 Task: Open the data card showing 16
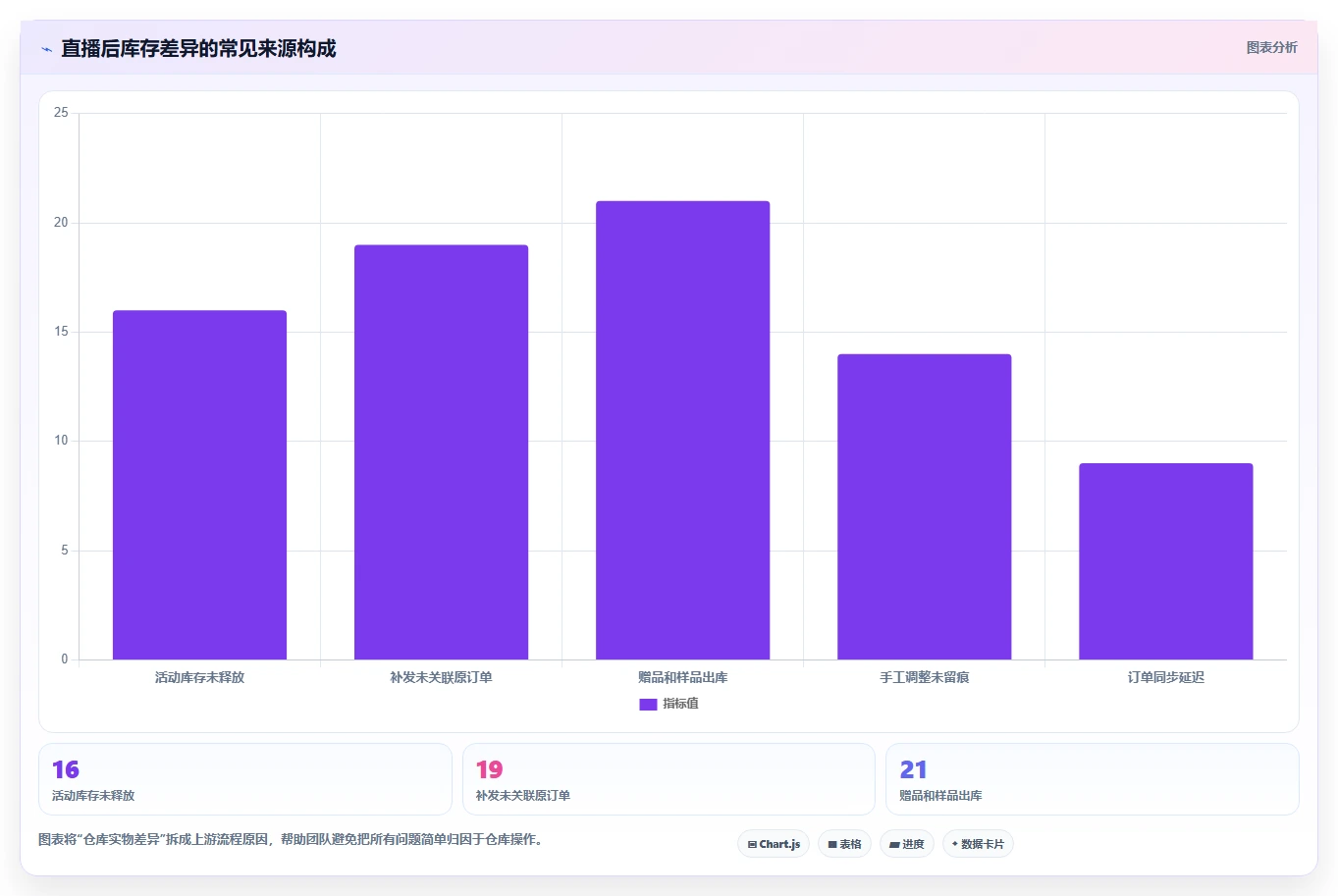pyautogui.click(x=245, y=779)
